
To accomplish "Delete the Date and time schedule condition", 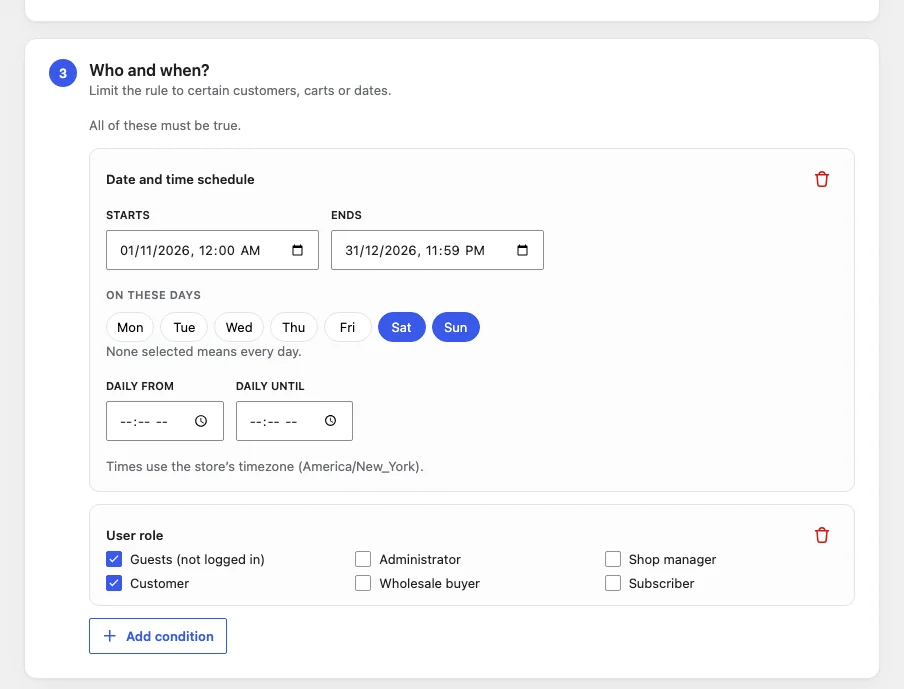I will coord(822,179).
